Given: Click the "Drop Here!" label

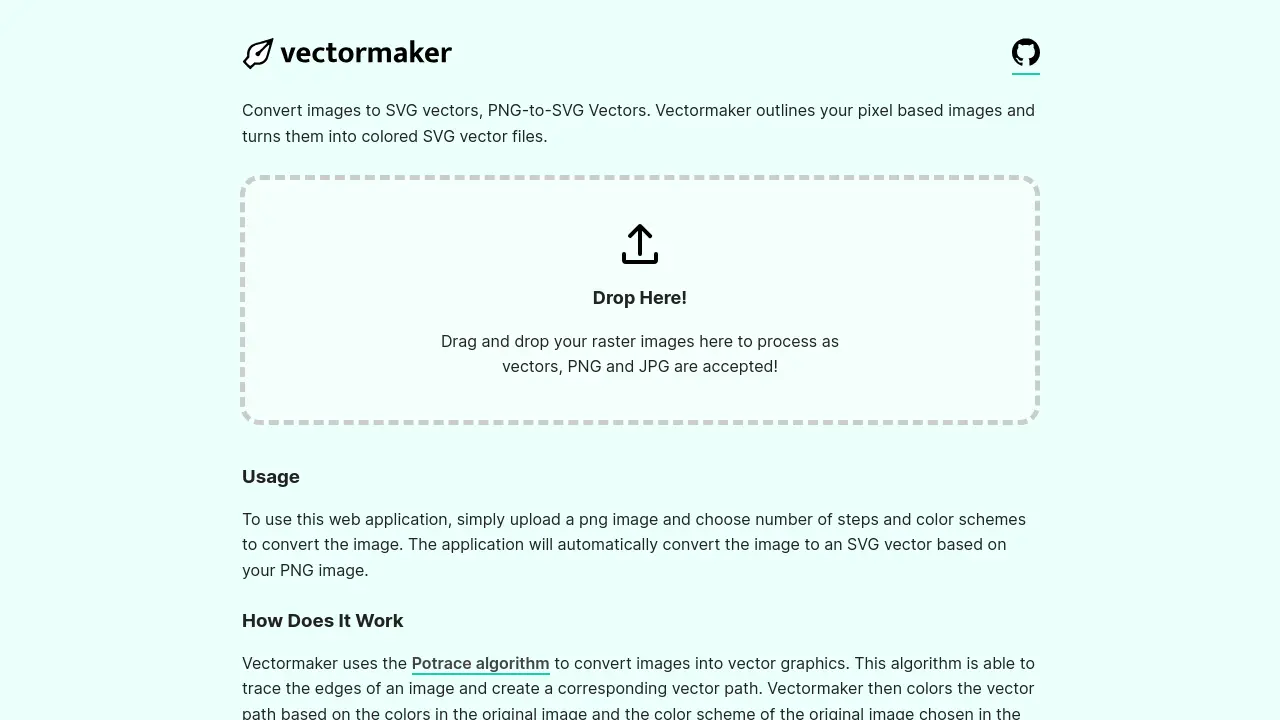Looking at the screenshot, I should point(640,297).
